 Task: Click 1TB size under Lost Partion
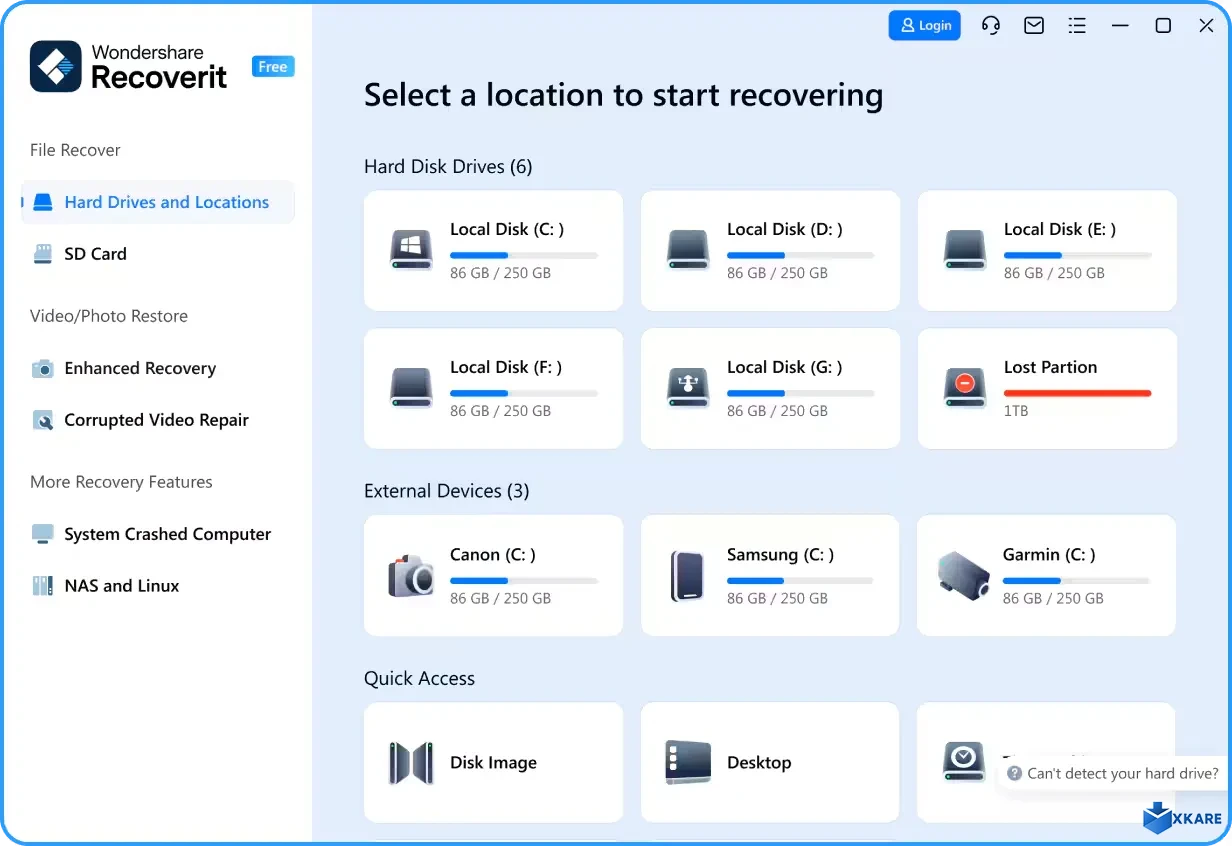(1016, 411)
